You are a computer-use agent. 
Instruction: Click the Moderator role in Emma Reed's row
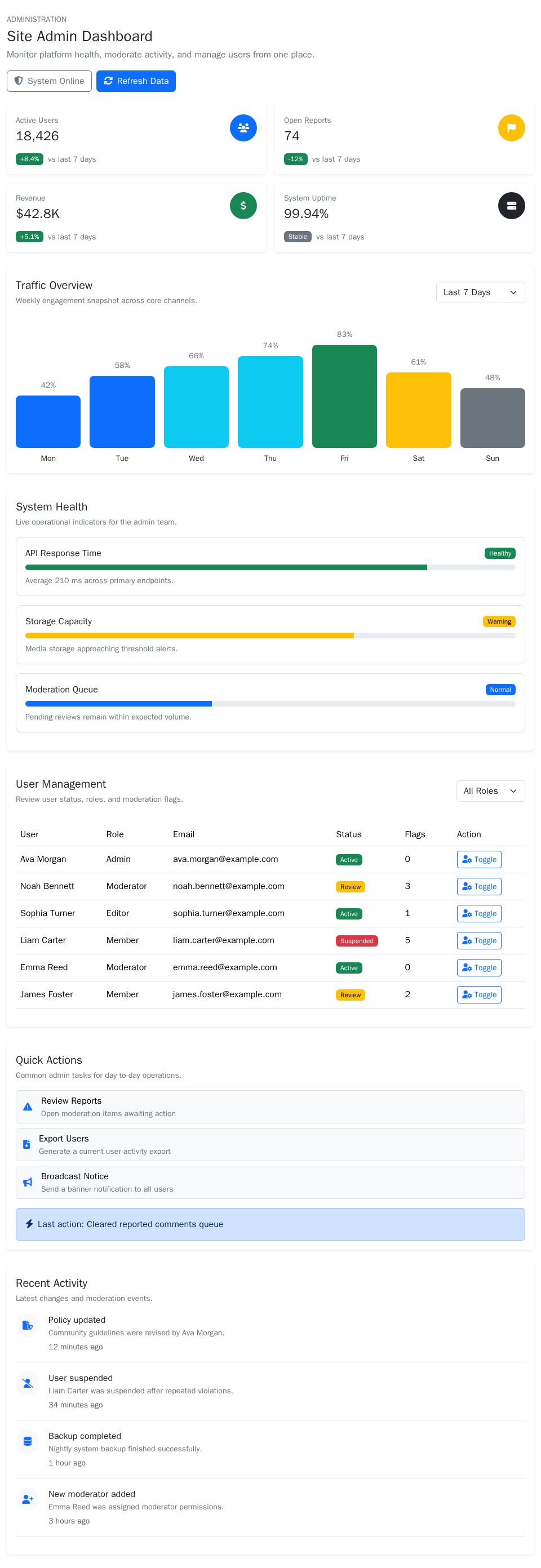click(x=127, y=967)
